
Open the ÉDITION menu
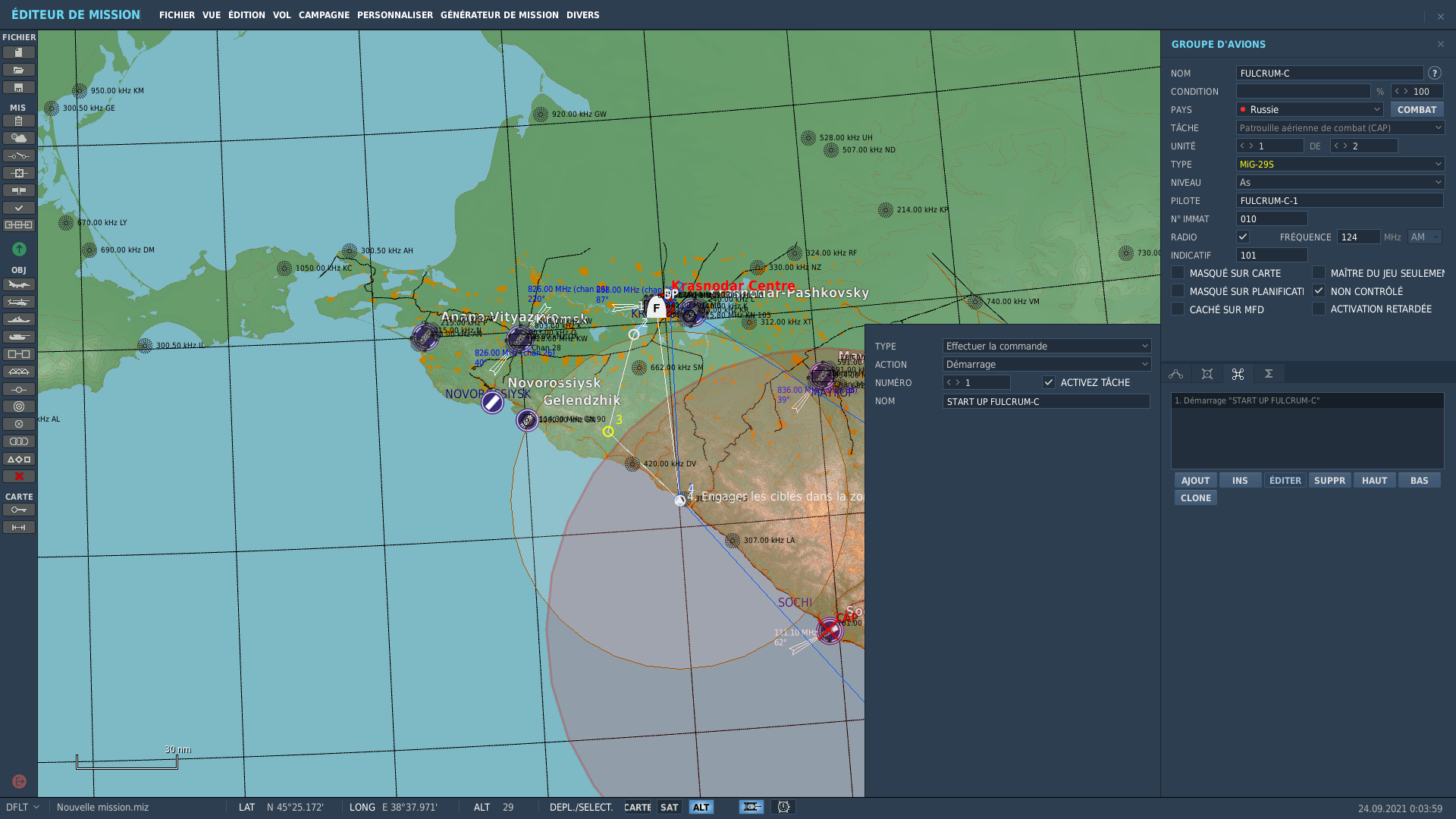pos(246,14)
